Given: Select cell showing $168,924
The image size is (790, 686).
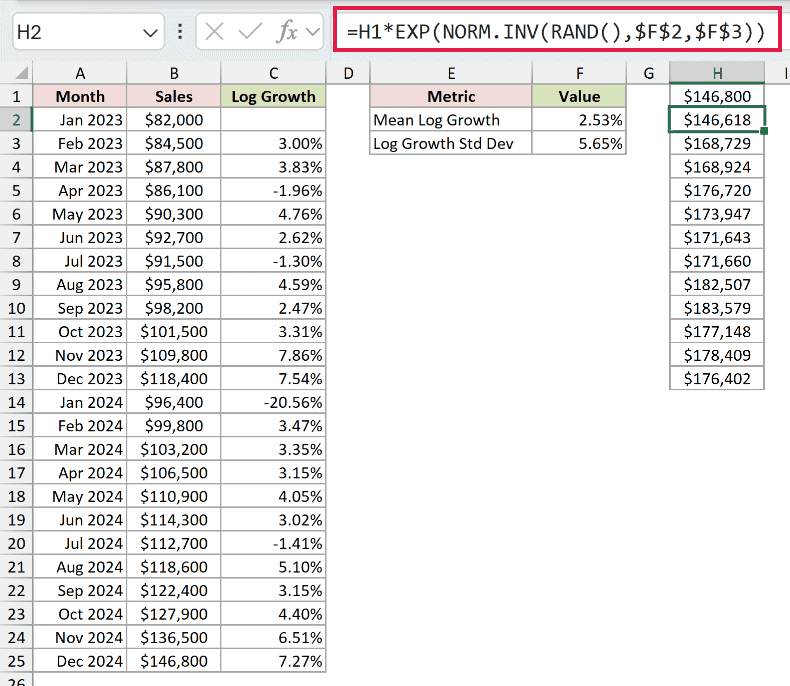Looking at the screenshot, I should coord(717,167).
